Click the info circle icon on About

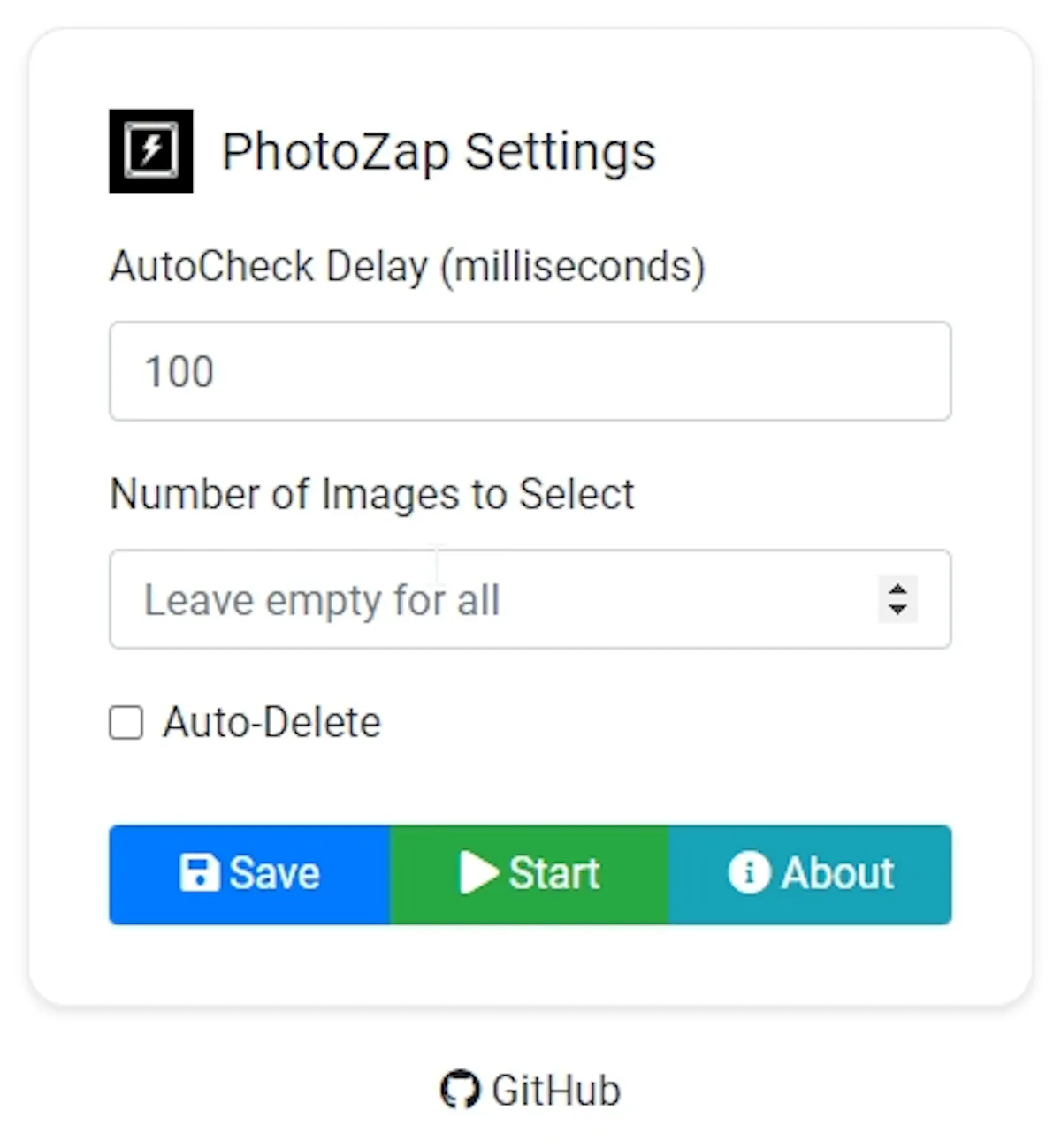click(x=749, y=873)
